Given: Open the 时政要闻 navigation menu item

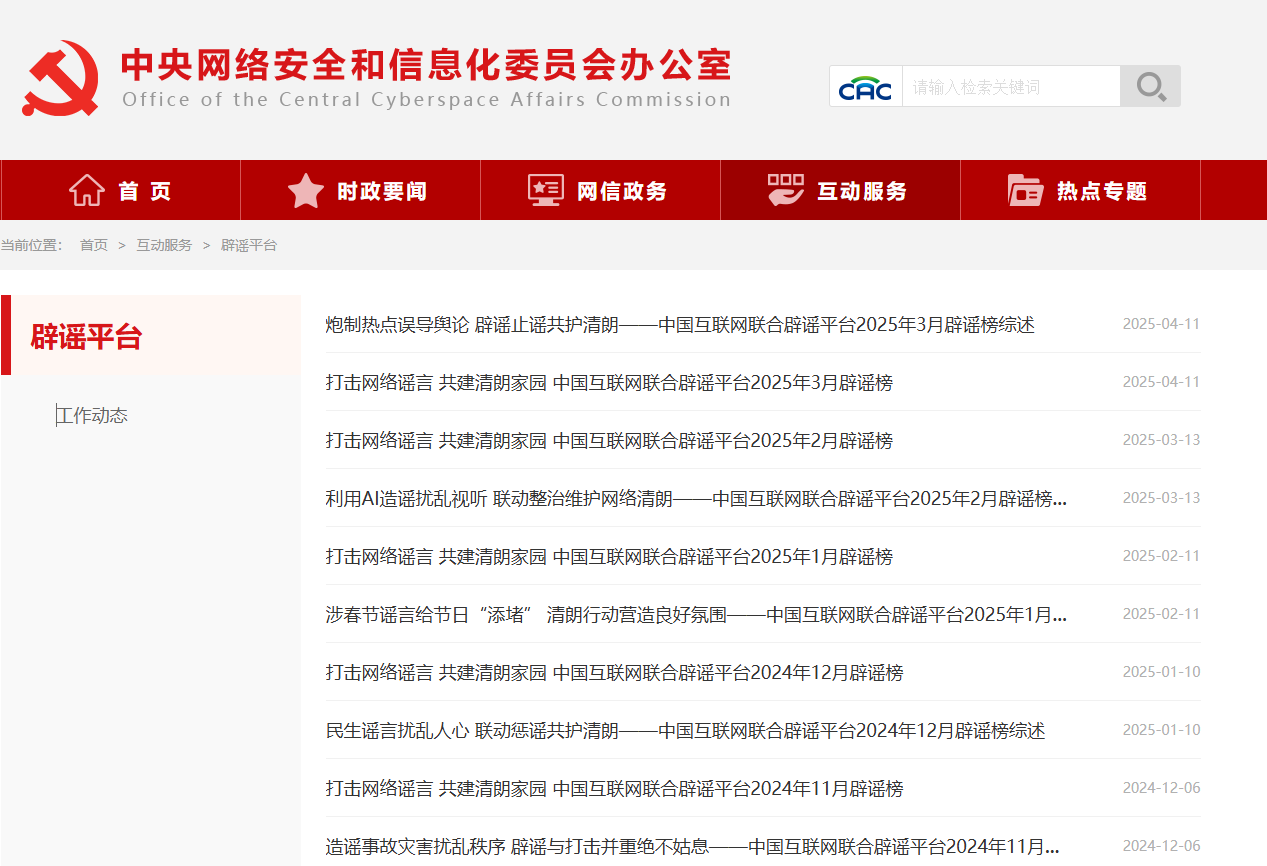Looking at the screenshot, I should tap(381, 191).
